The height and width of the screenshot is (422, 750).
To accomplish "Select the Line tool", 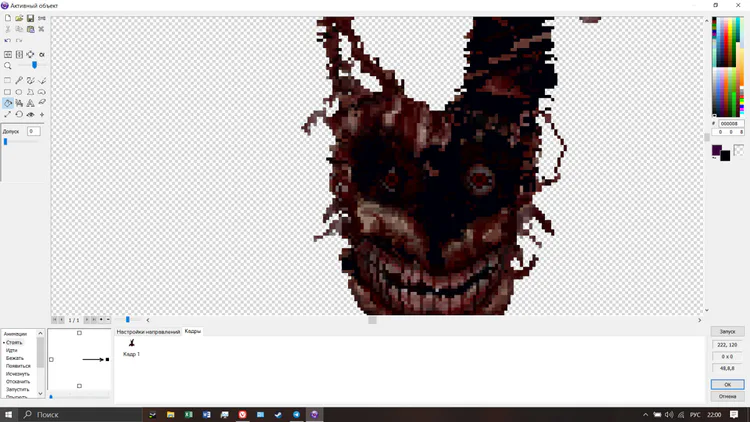I will [x=42, y=80].
